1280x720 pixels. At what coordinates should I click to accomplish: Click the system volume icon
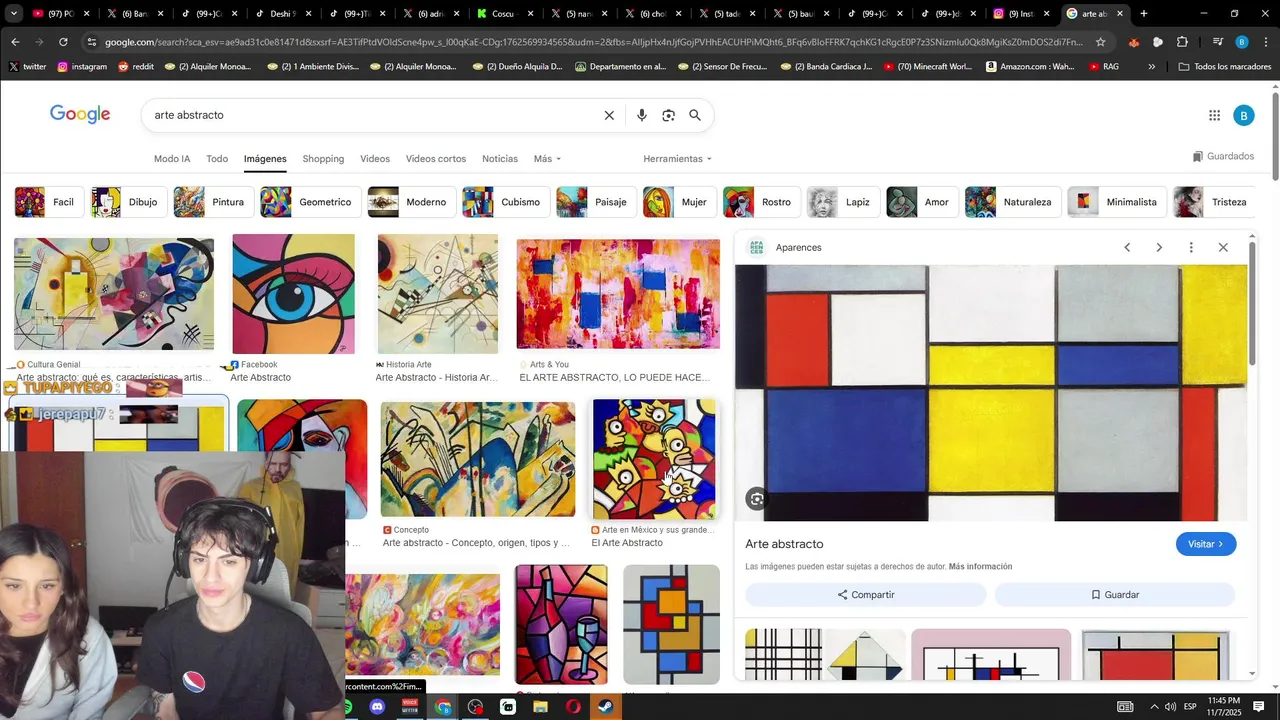click(1171, 707)
